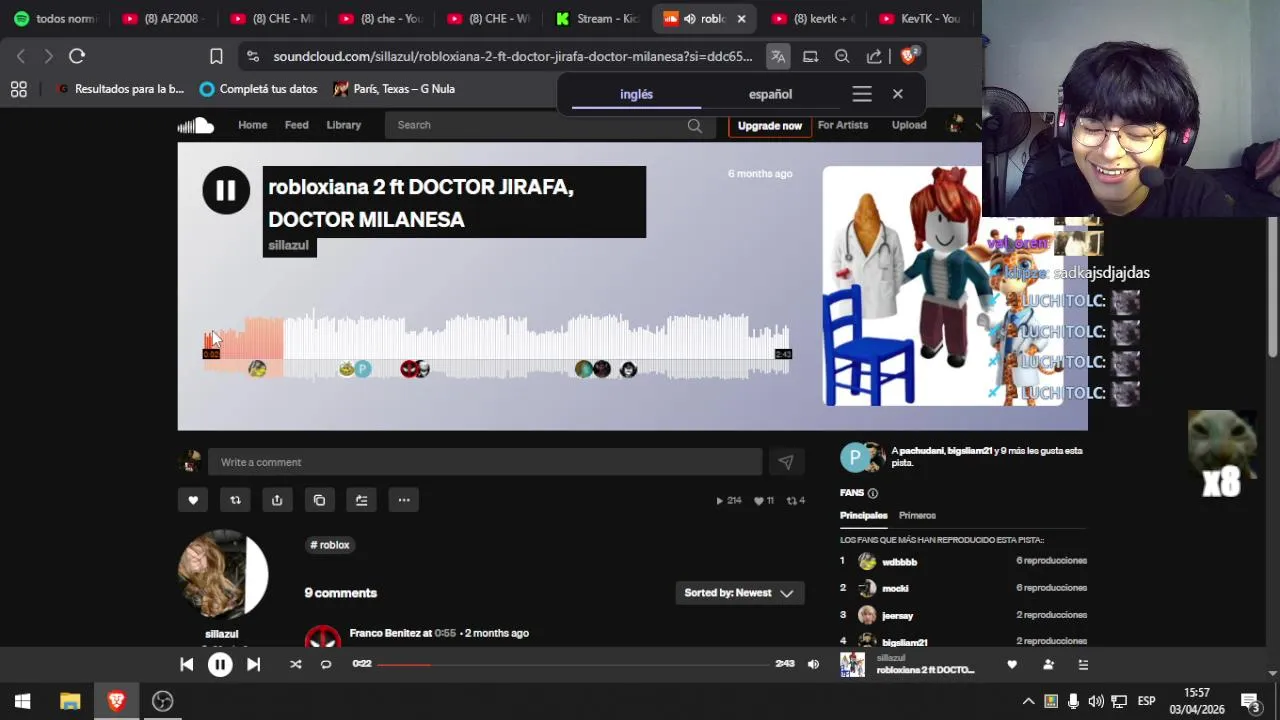The image size is (1280, 720).
Task: Open Completá tus datos bookmark
Action: pos(258,89)
